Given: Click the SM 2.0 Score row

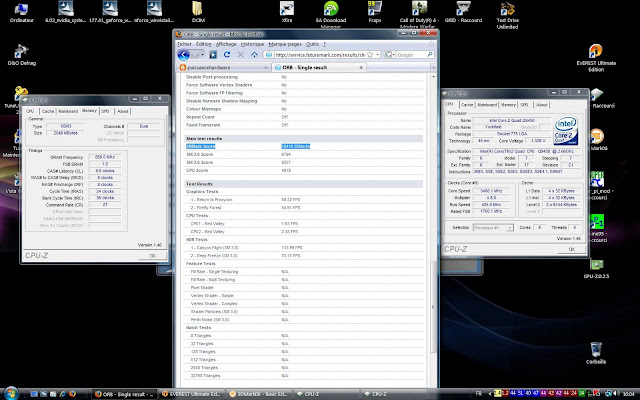Looking at the screenshot, I should click(x=304, y=154).
